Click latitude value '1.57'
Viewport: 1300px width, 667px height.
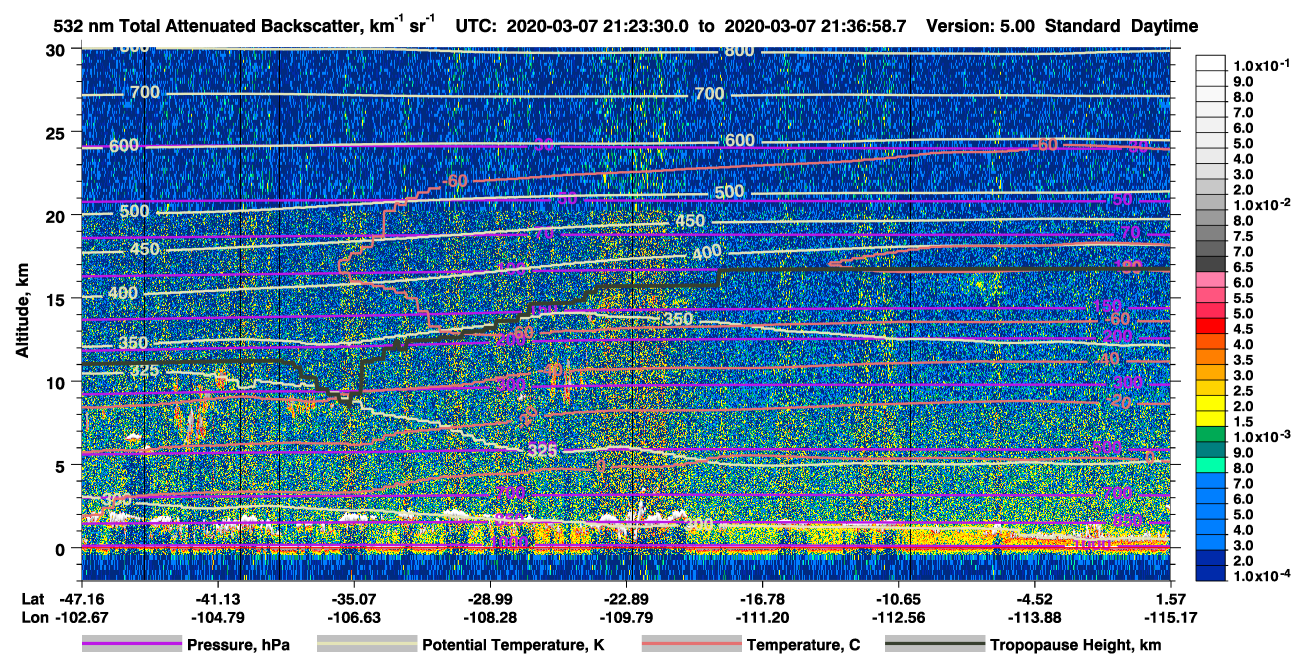pos(1171,598)
